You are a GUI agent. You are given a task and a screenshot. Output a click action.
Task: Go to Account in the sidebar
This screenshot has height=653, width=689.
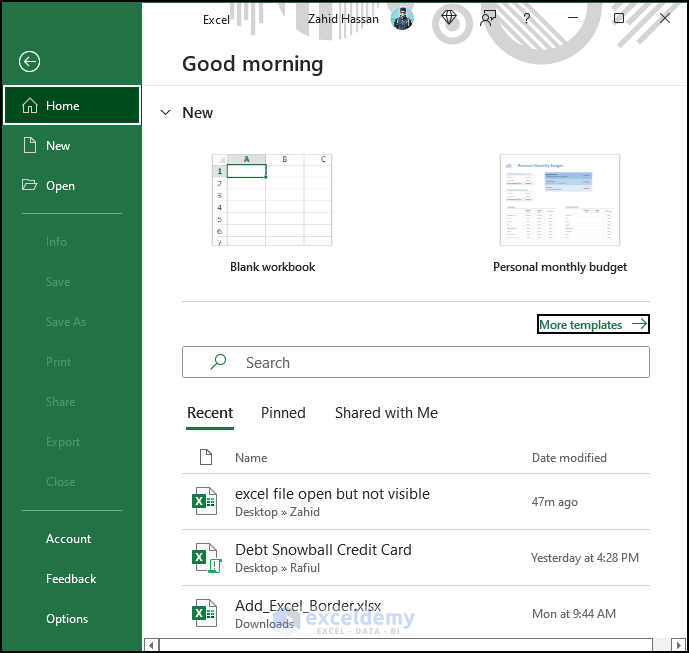68,538
